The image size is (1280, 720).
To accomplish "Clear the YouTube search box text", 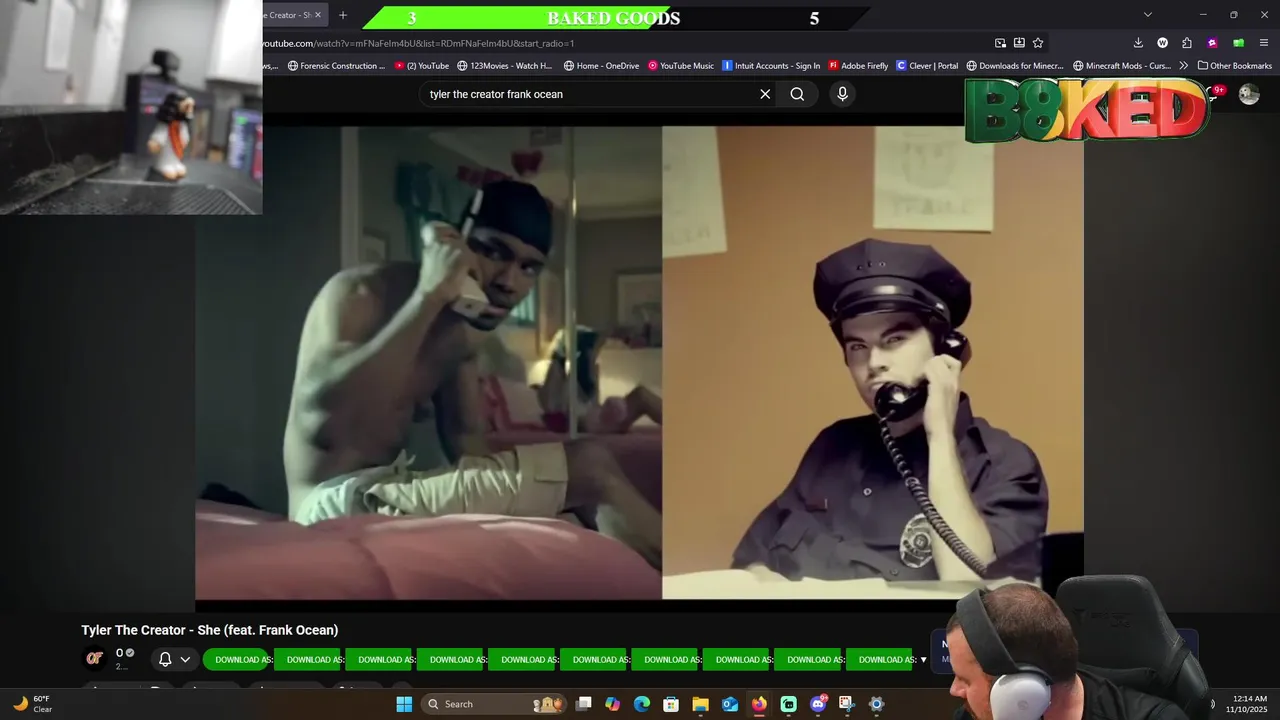I will [765, 94].
